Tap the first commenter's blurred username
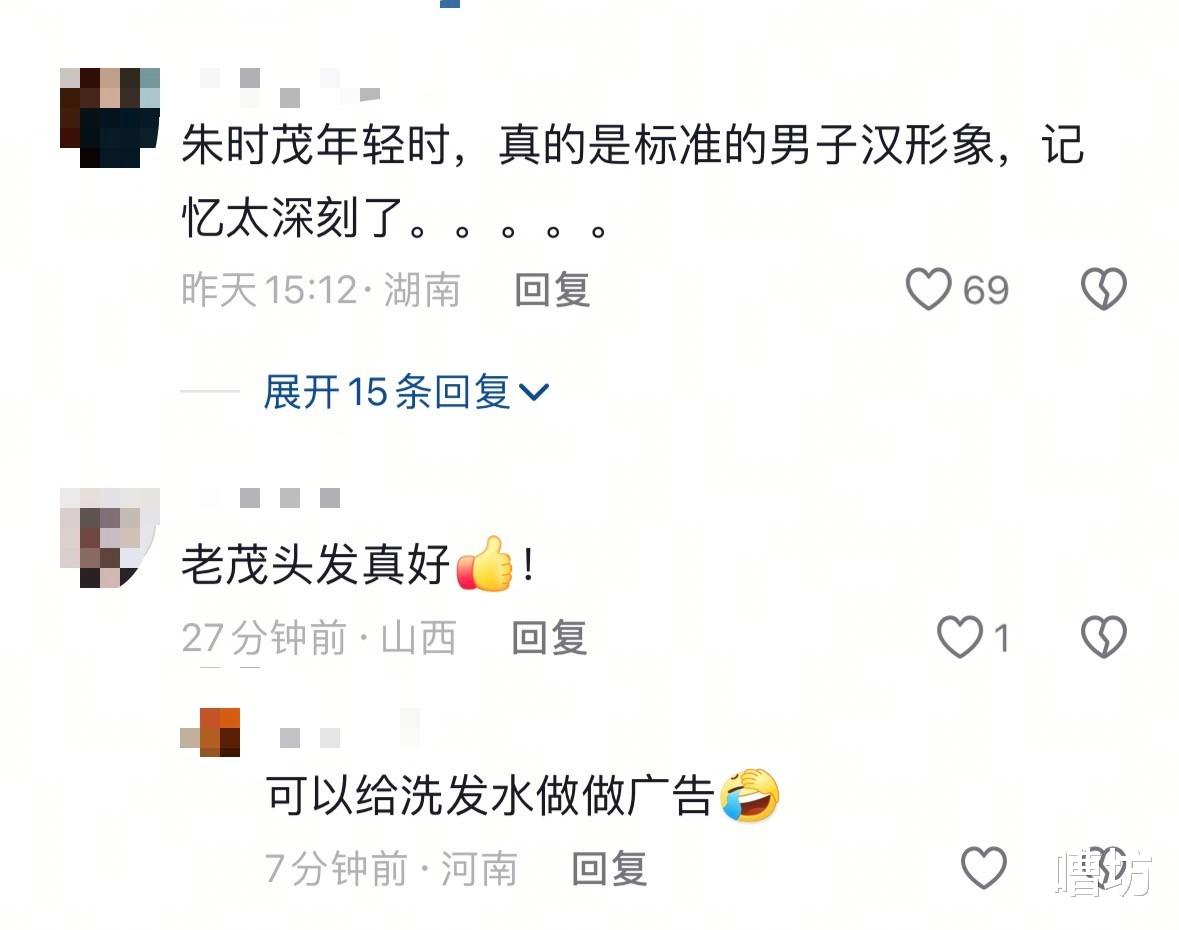The image size is (1179, 930). click(x=289, y=86)
